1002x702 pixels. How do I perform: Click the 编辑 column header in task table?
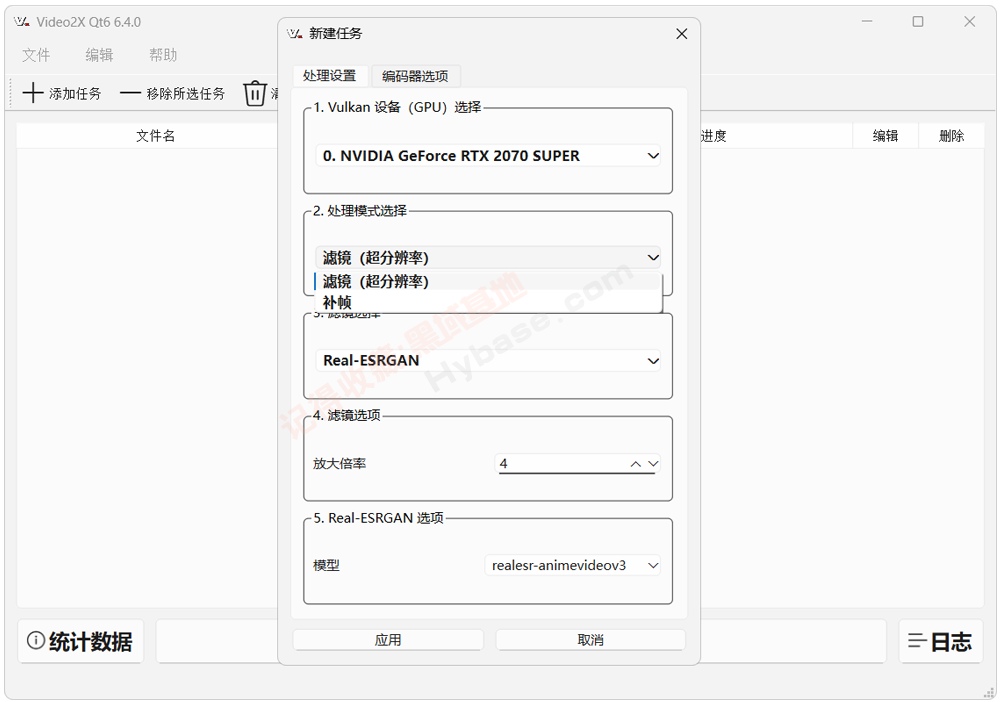(x=886, y=135)
